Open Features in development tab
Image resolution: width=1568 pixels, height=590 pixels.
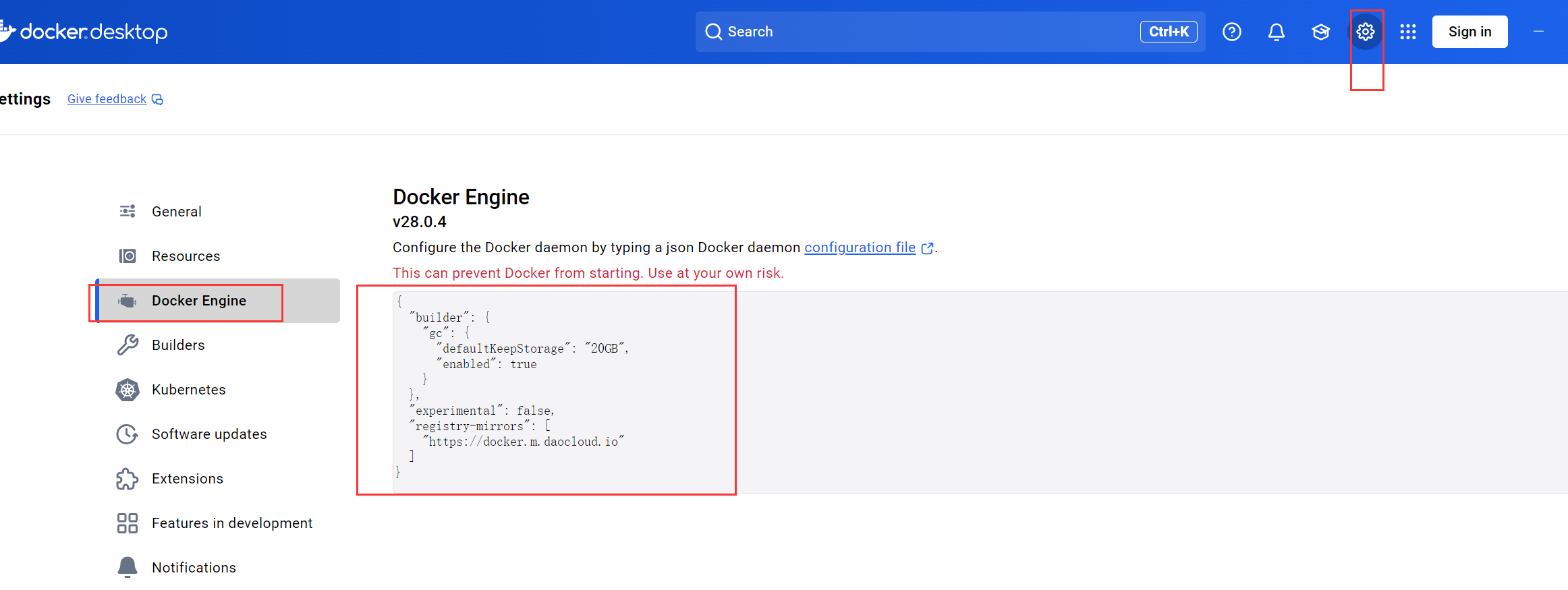click(x=218, y=523)
